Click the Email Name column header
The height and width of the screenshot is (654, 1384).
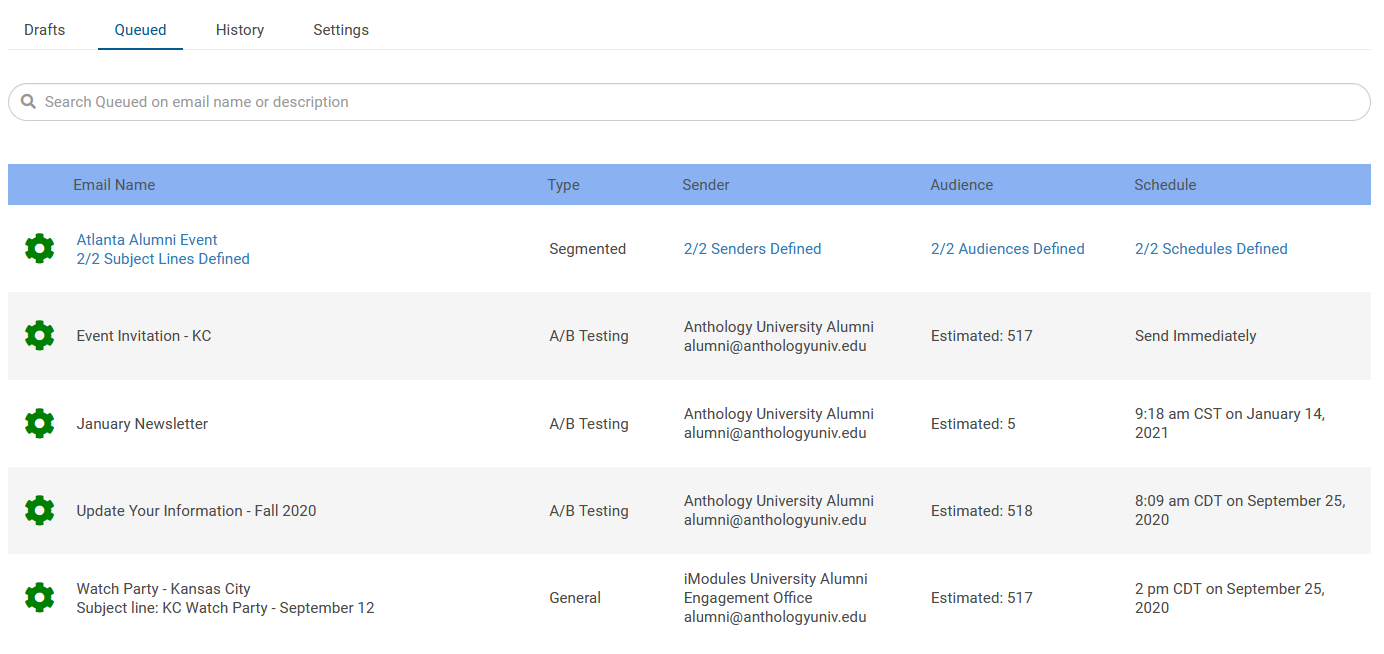[x=114, y=185]
